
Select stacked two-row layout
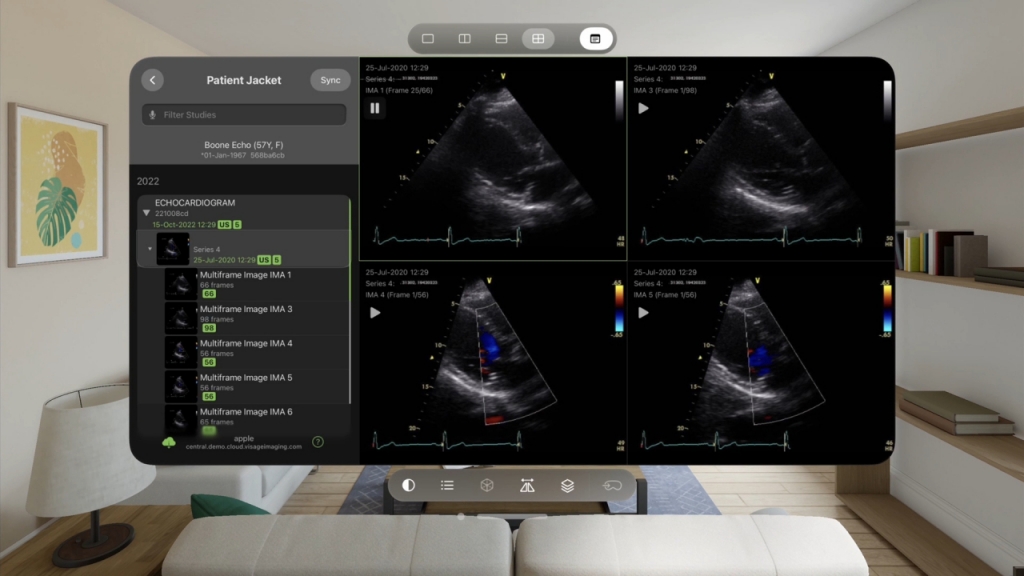click(502, 39)
